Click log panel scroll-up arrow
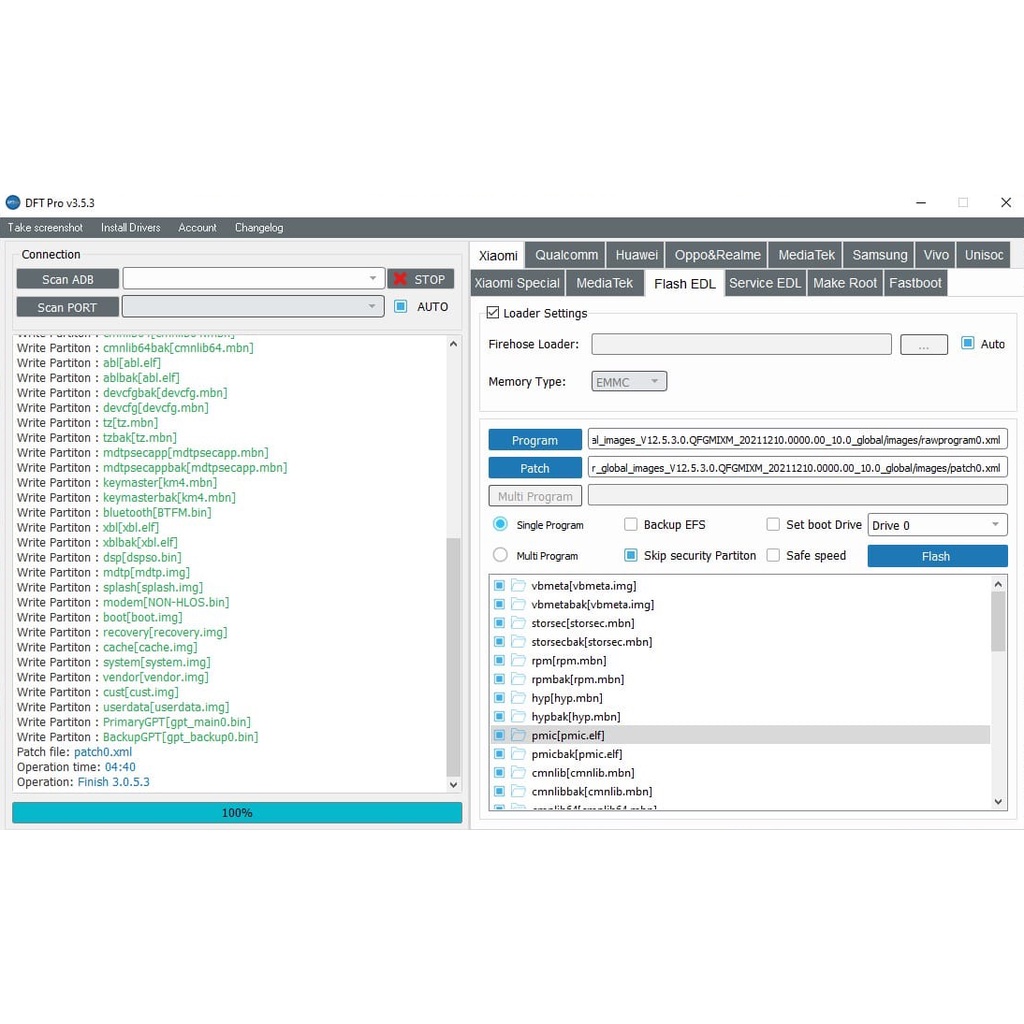This screenshot has height=1024, width=1024. coord(453,344)
